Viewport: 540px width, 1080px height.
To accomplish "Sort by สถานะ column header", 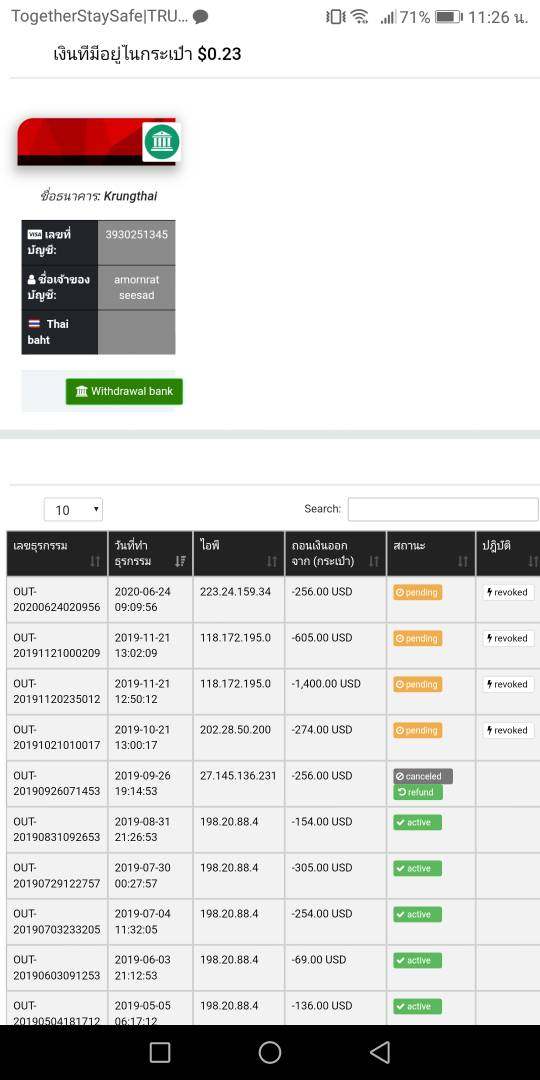I will (430, 553).
